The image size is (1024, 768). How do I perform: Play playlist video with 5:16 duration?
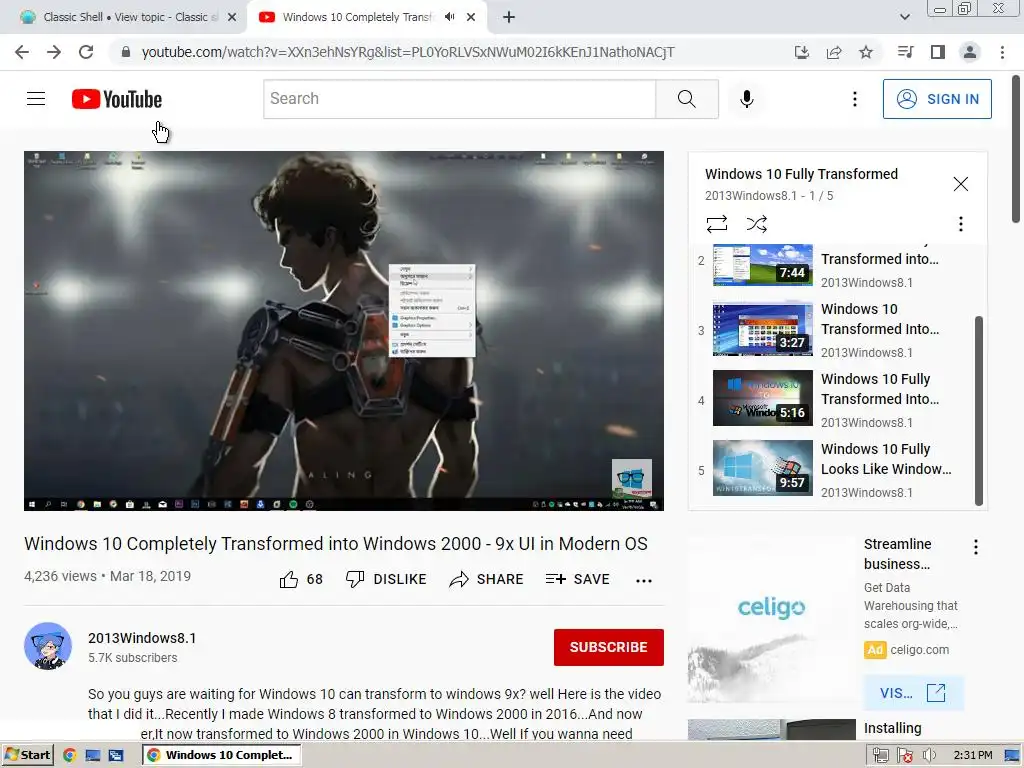pos(763,398)
